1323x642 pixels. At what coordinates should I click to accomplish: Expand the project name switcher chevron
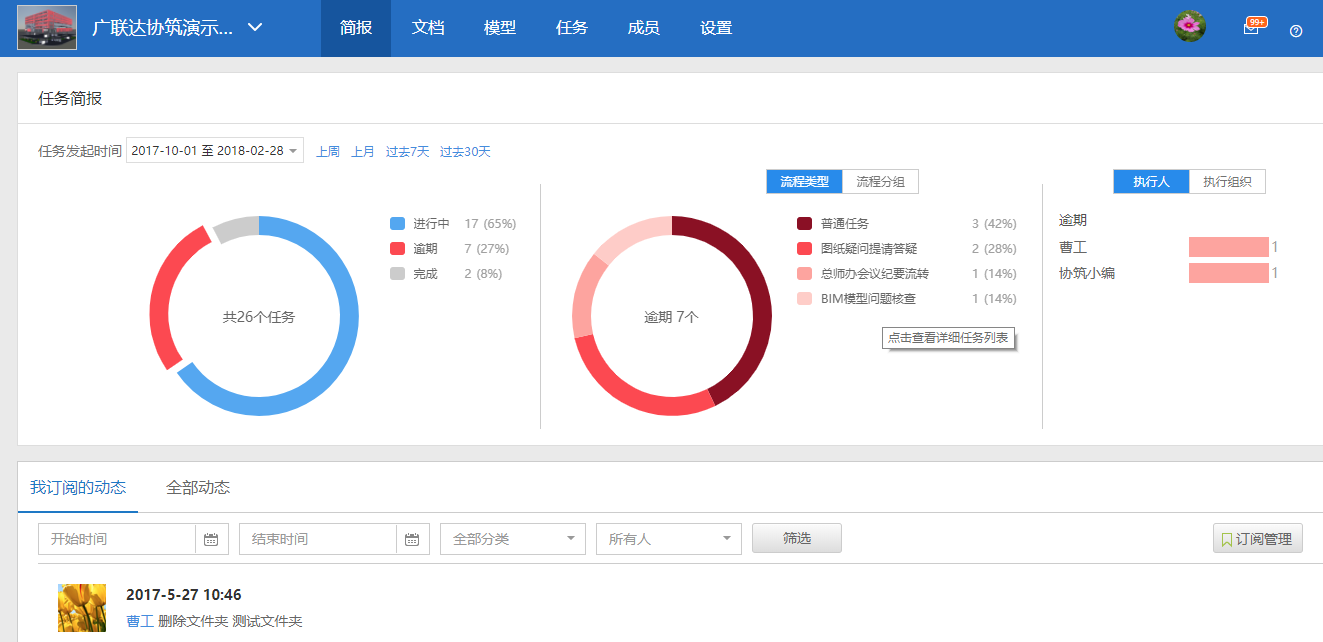pyautogui.click(x=254, y=28)
